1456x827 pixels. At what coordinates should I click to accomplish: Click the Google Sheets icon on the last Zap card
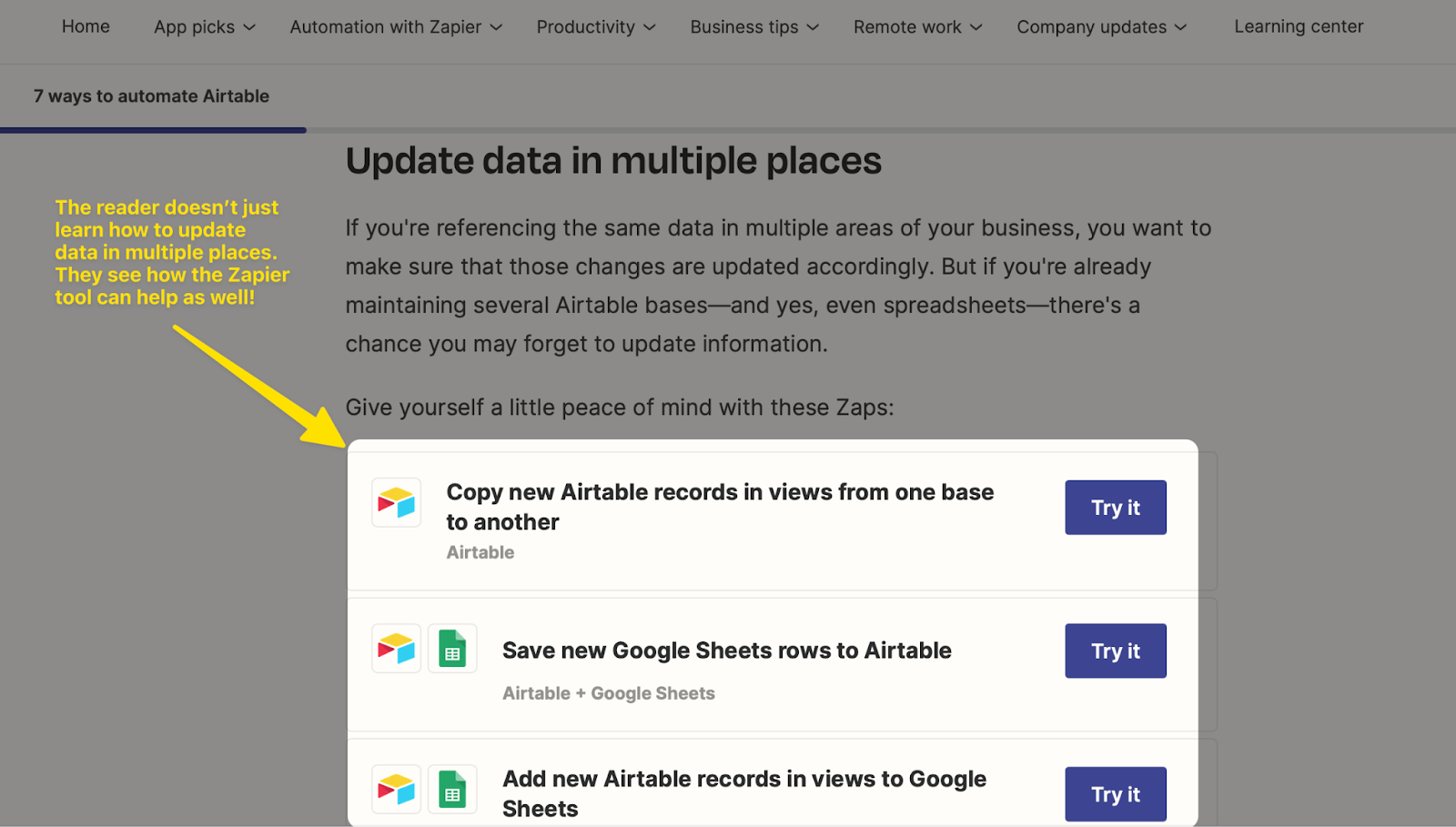pyautogui.click(x=452, y=789)
